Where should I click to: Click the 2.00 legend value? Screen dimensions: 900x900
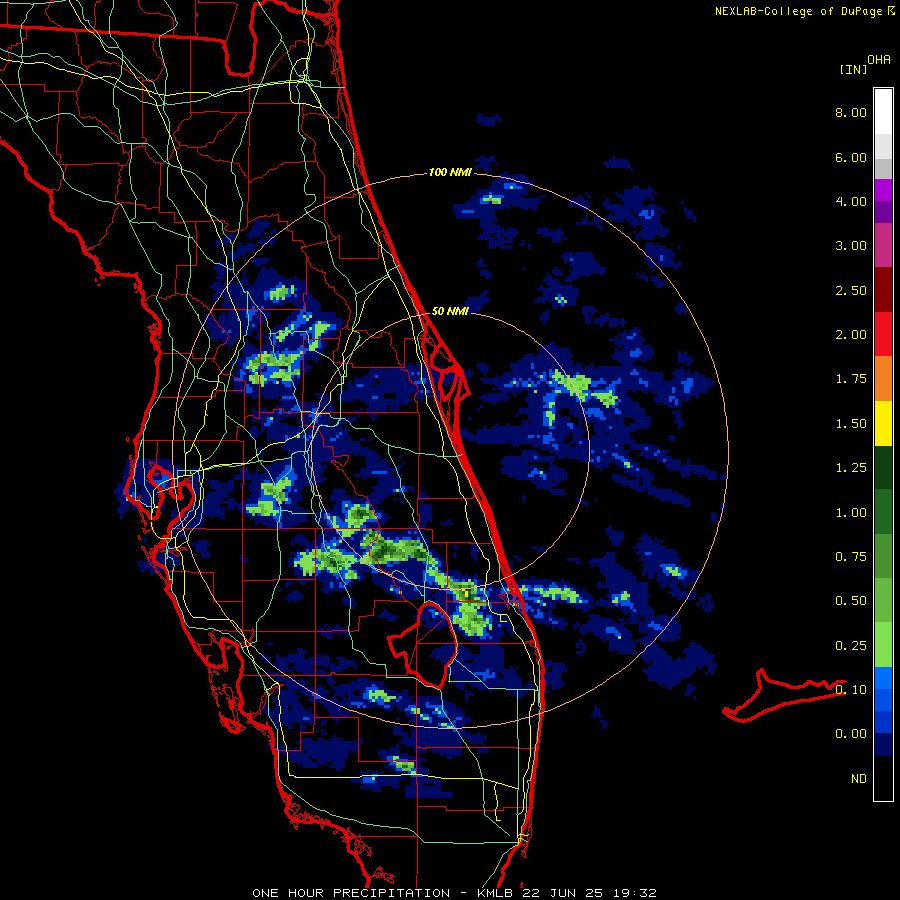pyautogui.click(x=851, y=335)
